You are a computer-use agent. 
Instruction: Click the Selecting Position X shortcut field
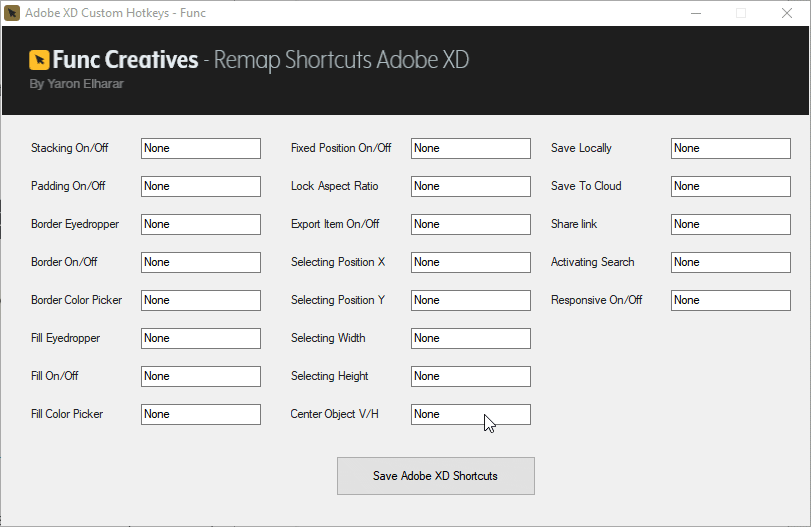pyautogui.click(x=471, y=262)
